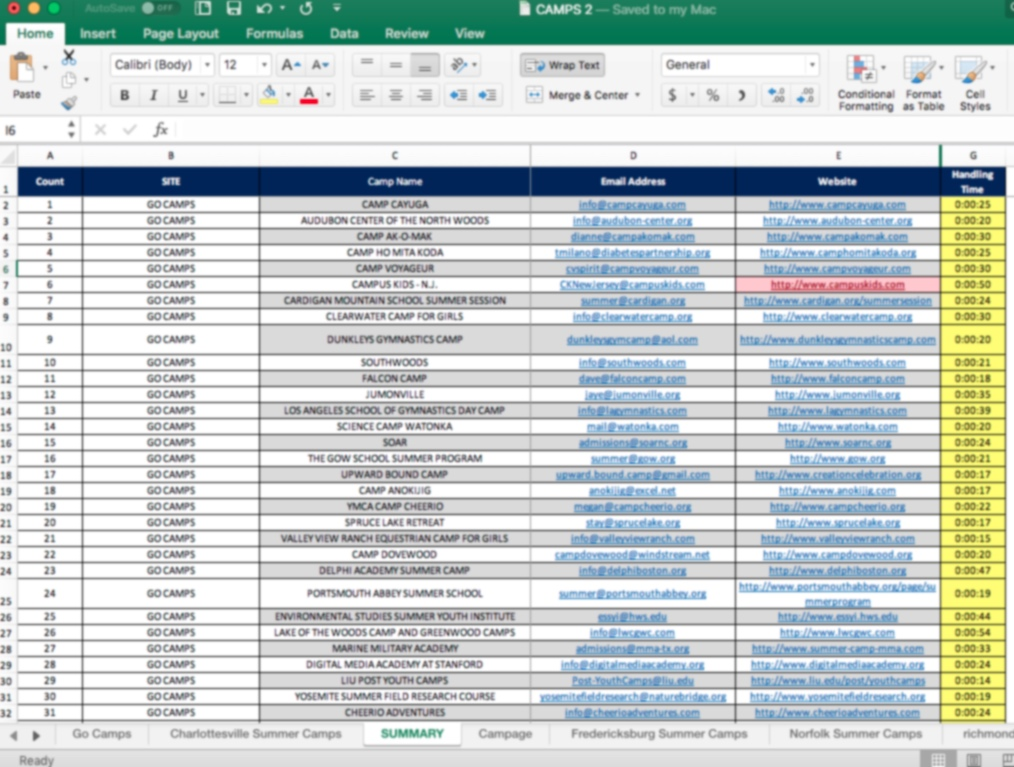Expand undo history dropdown arrow
1014x767 pixels.
pos(283,8)
